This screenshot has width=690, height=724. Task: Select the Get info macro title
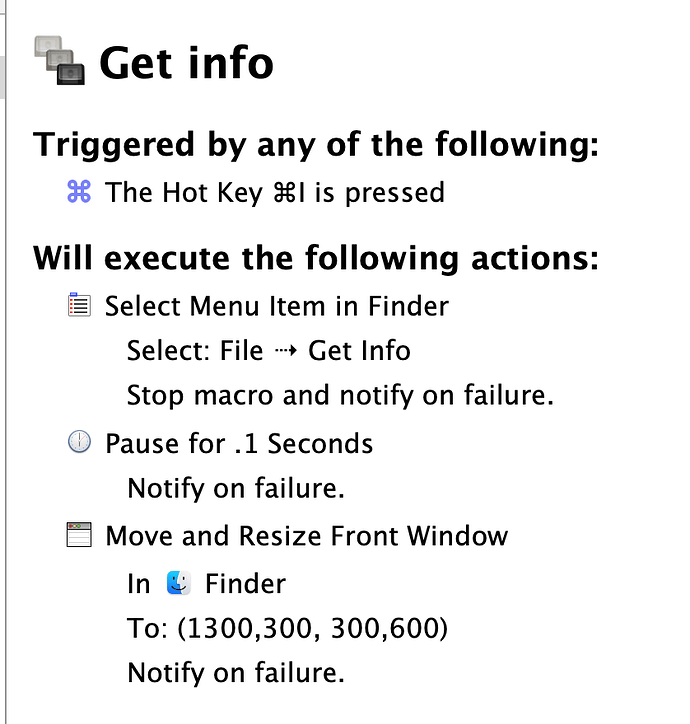click(x=187, y=63)
